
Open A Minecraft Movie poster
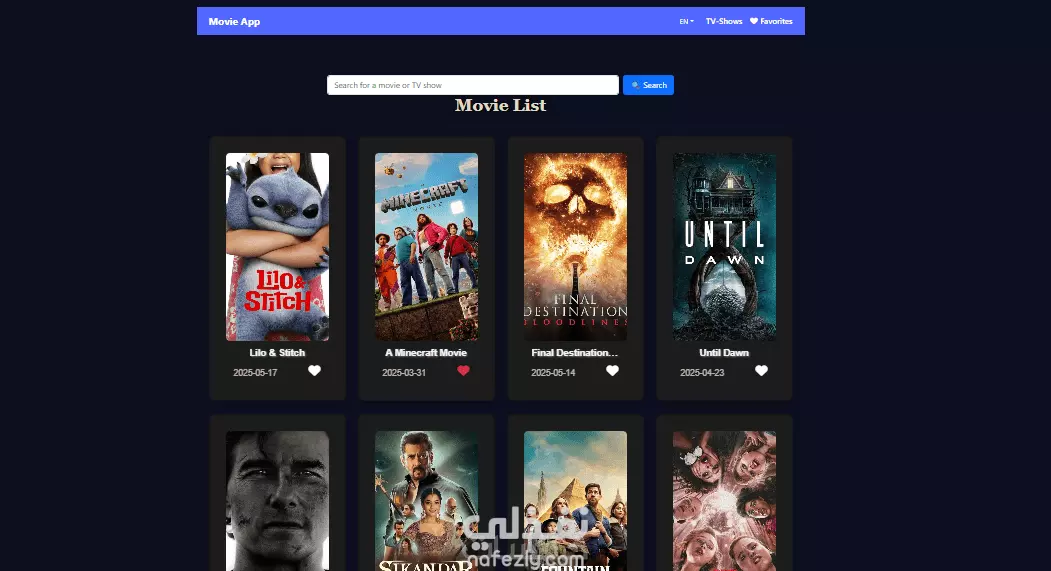click(426, 247)
